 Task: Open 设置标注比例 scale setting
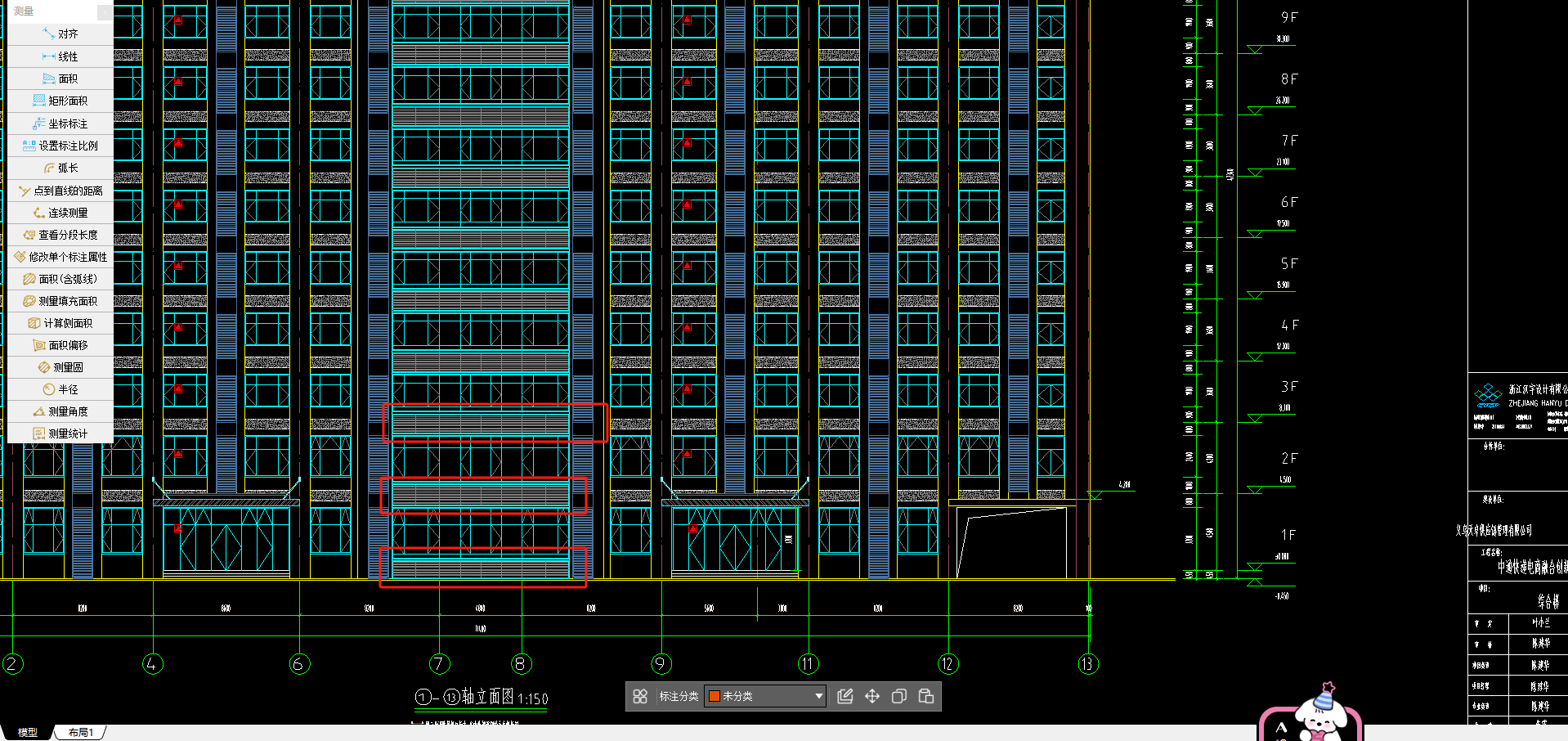(x=60, y=146)
